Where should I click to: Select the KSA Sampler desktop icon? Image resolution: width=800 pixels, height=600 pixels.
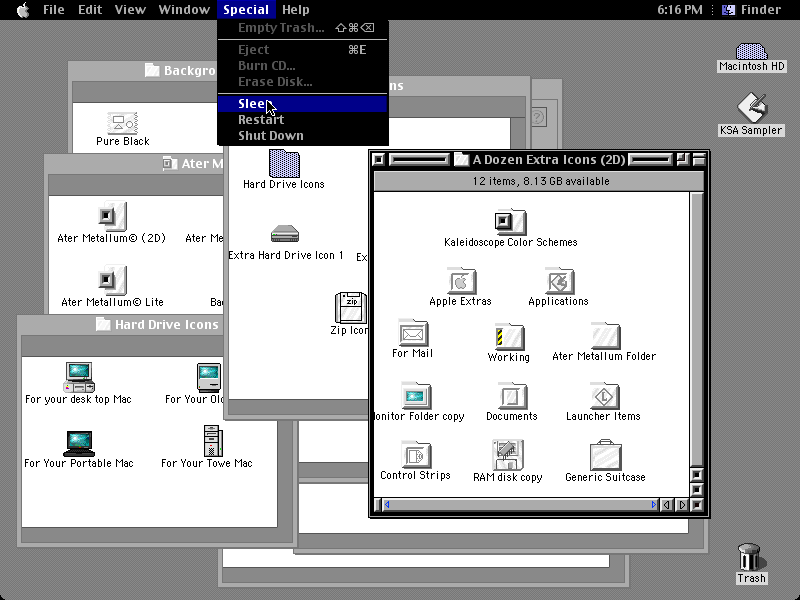pos(752,108)
